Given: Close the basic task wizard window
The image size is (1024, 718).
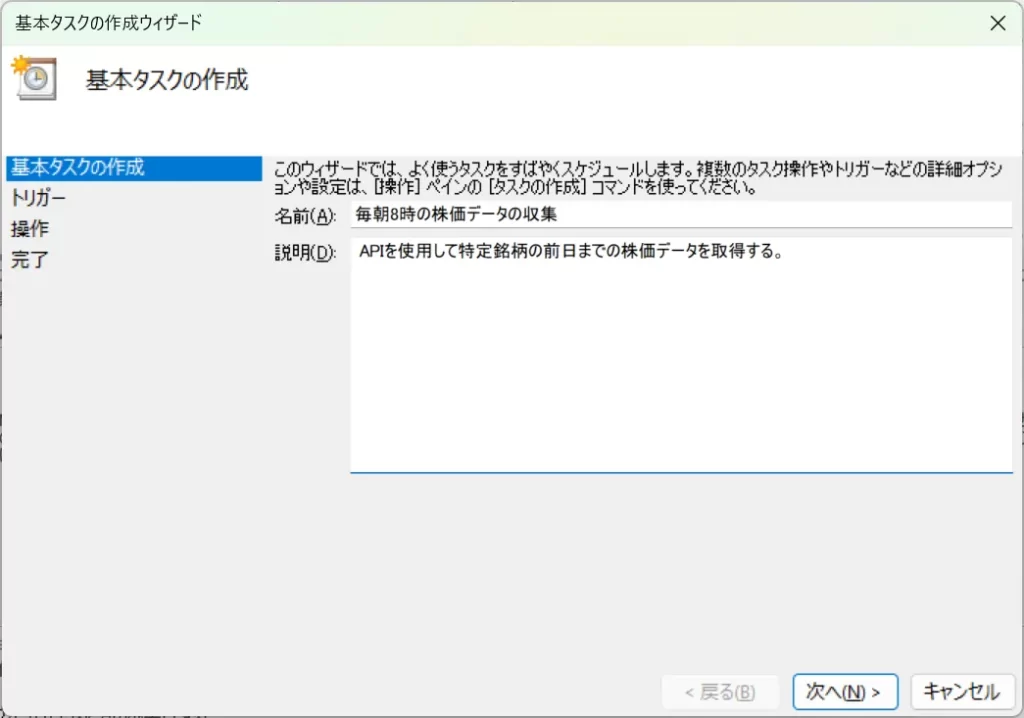Looking at the screenshot, I should [x=997, y=24].
